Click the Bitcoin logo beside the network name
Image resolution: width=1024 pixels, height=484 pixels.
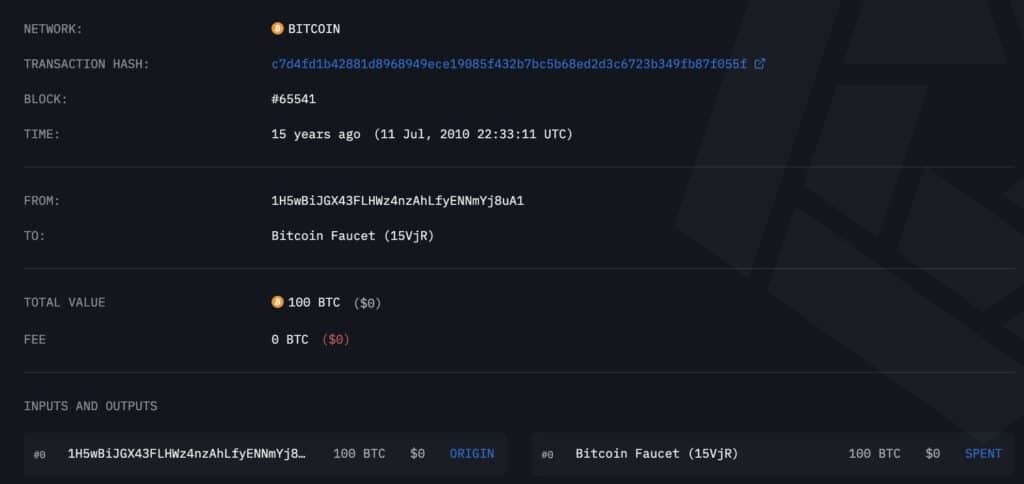[x=278, y=29]
